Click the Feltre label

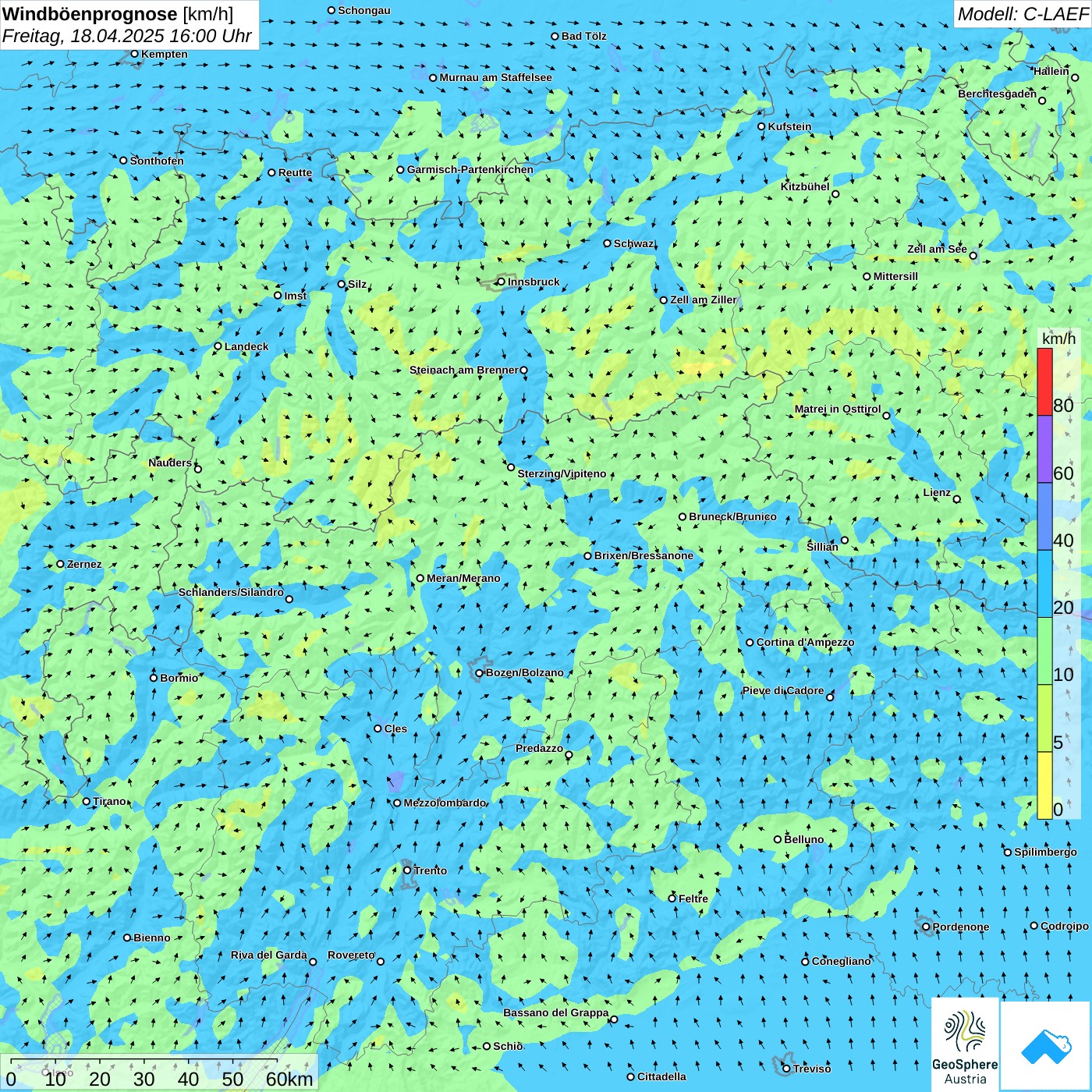(693, 899)
